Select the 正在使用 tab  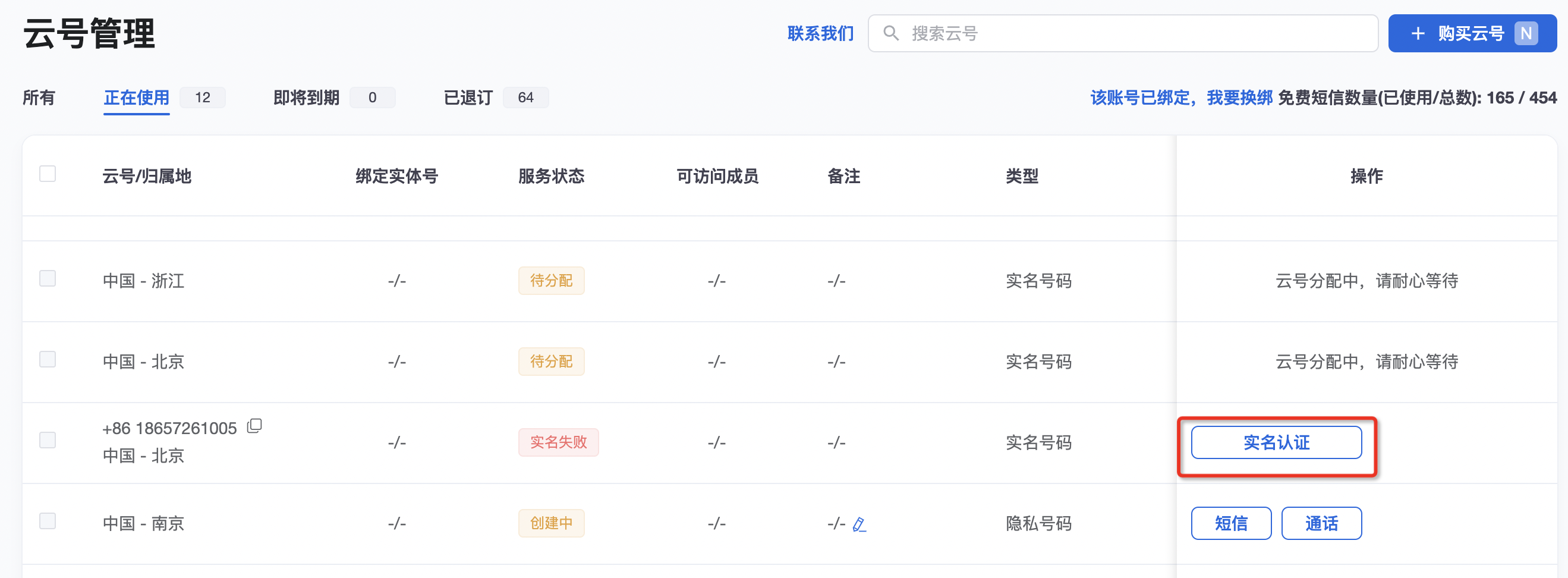click(x=136, y=98)
